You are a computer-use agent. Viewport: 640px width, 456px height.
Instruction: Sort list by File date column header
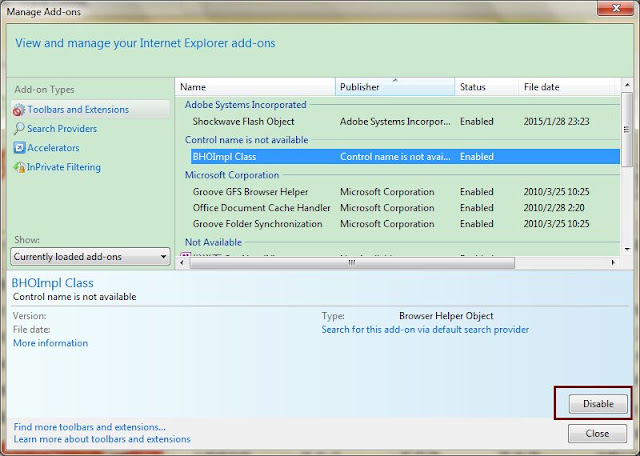tap(567, 87)
